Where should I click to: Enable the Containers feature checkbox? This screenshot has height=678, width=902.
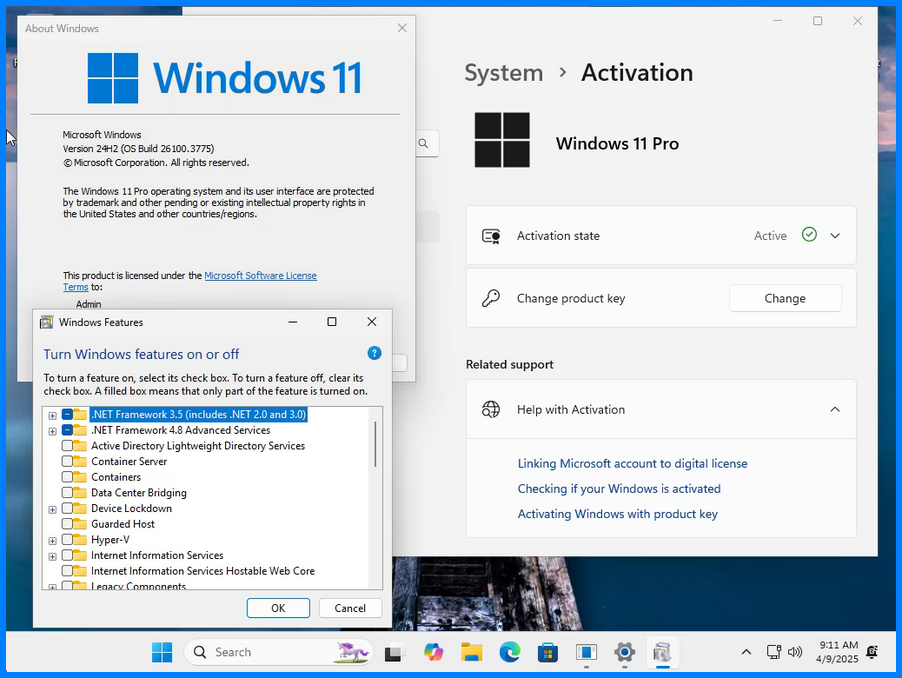click(67, 477)
